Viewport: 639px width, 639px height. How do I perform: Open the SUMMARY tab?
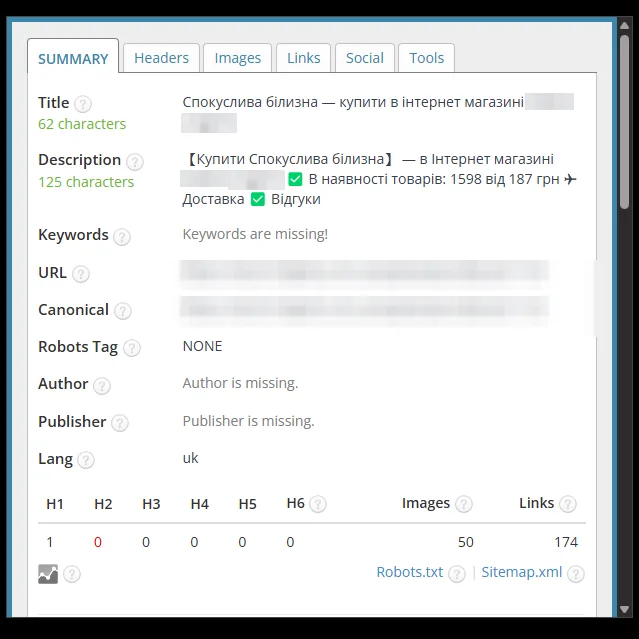point(73,56)
